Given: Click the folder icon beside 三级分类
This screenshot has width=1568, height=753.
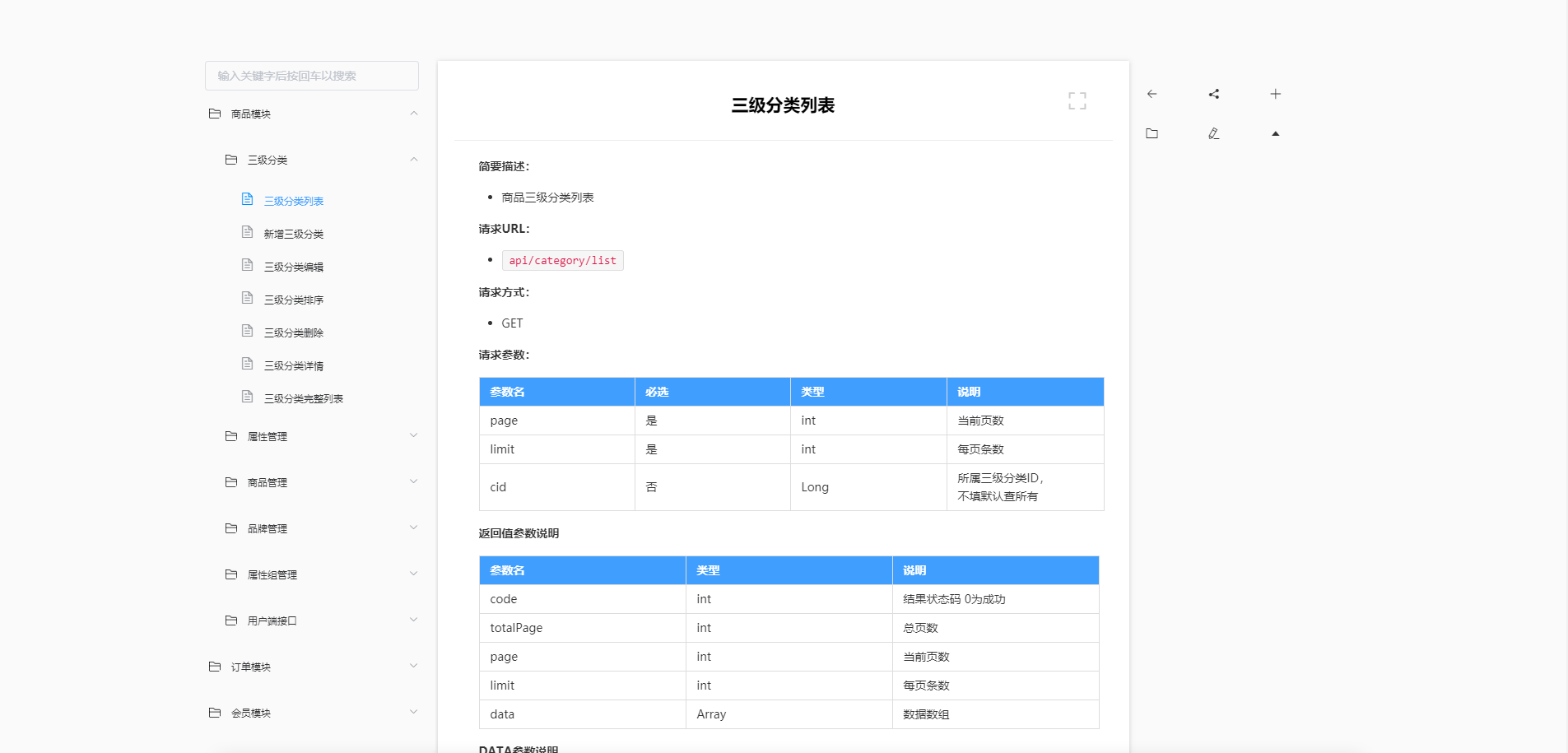Looking at the screenshot, I should pyautogui.click(x=231, y=160).
